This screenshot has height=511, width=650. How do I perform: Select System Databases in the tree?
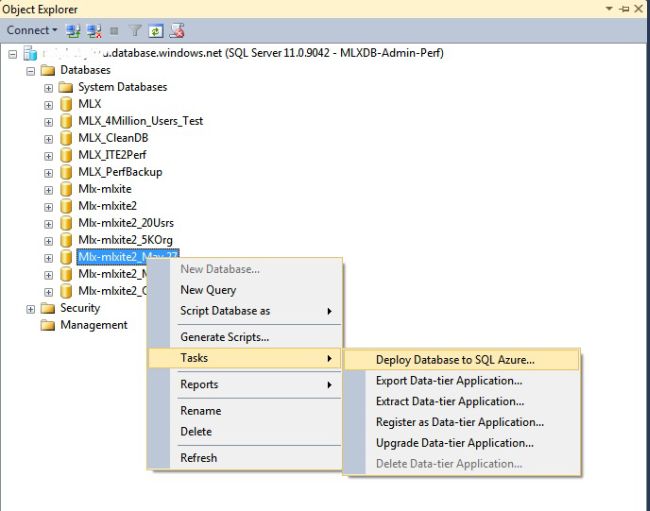pos(123,87)
